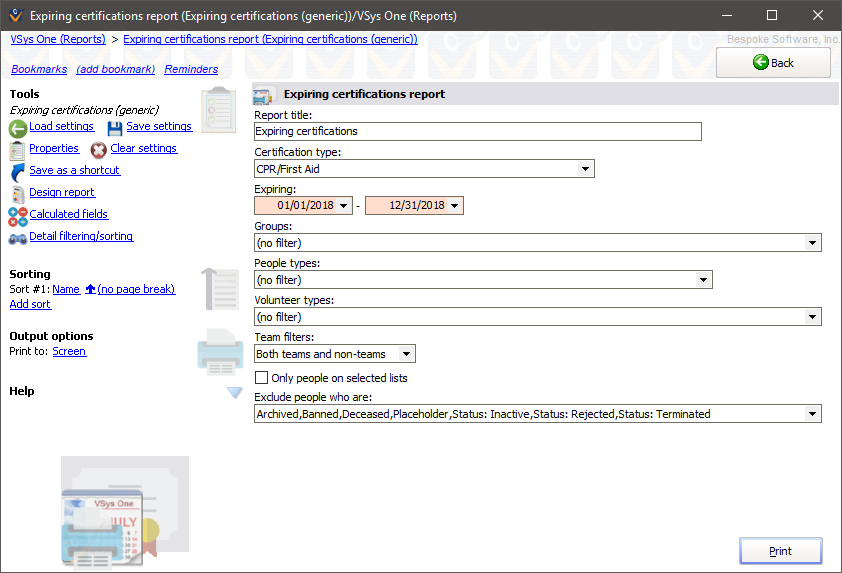
Task: Open the Expiring certifications report breadcrumb link
Action: [270, 39]
